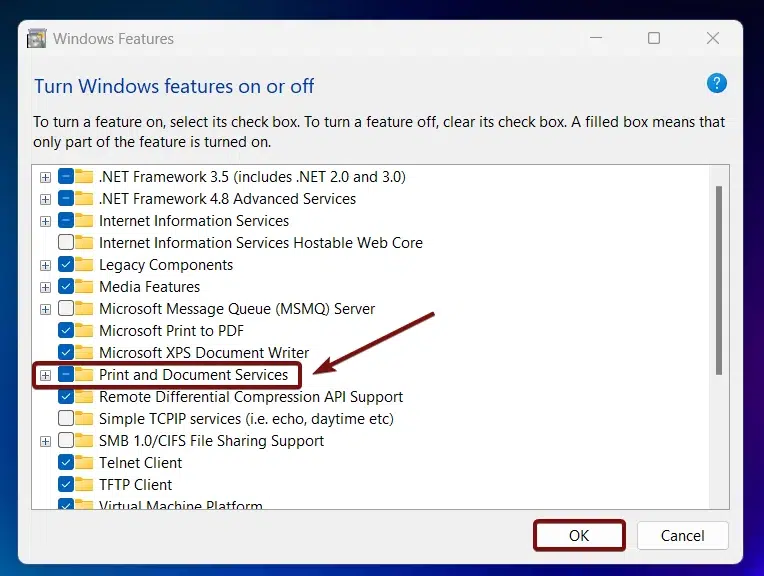Enable Simple TCPIP services checkbox

pyautogui.click(x=66, y=419)
